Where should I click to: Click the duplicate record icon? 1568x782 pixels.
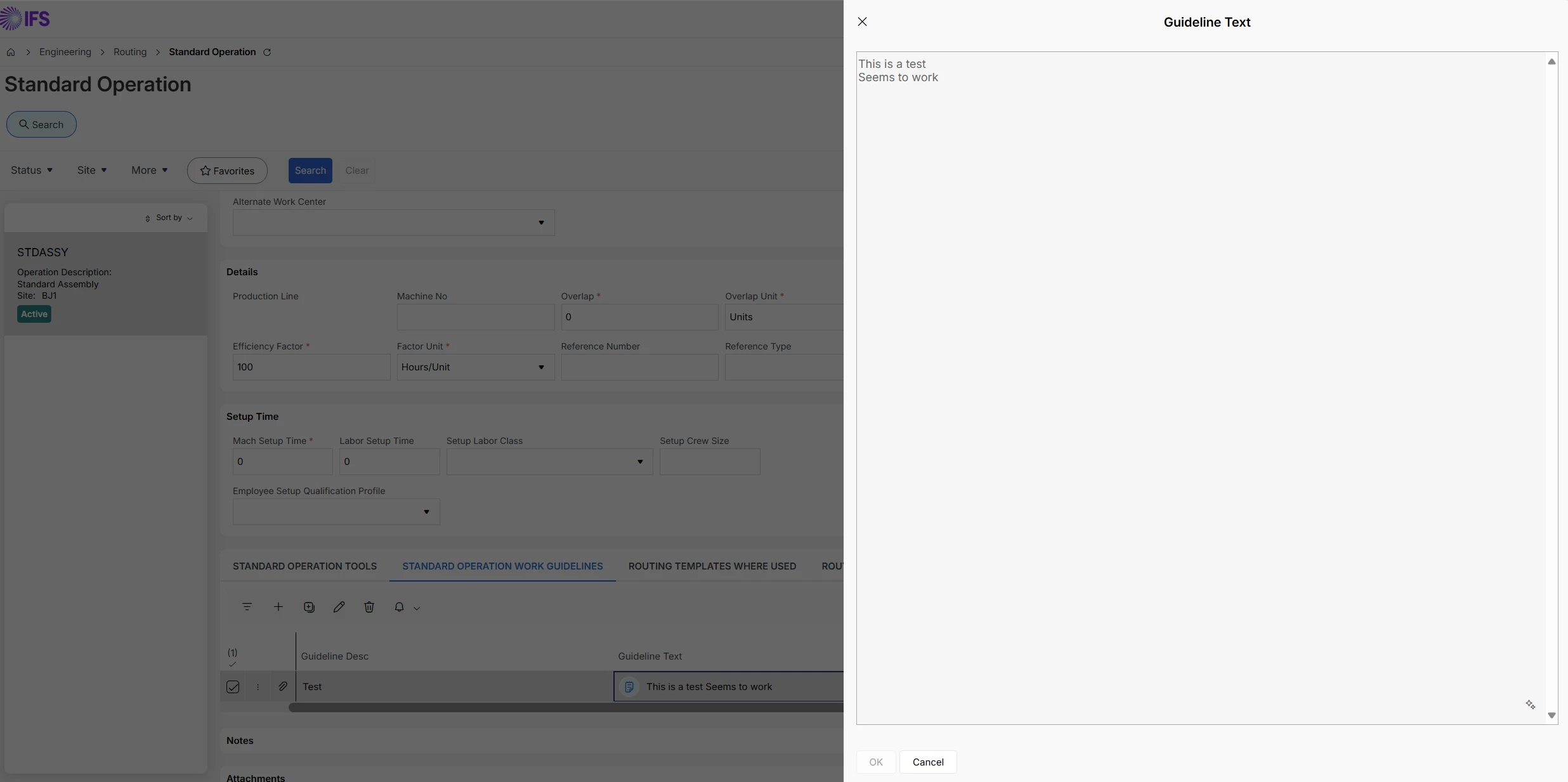[x=309, y=607]
